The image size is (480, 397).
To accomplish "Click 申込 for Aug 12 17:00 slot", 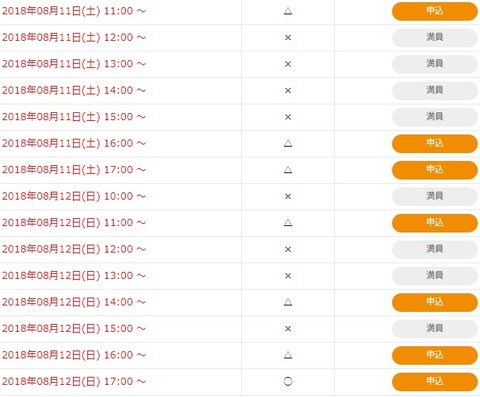I will point(435,381).
